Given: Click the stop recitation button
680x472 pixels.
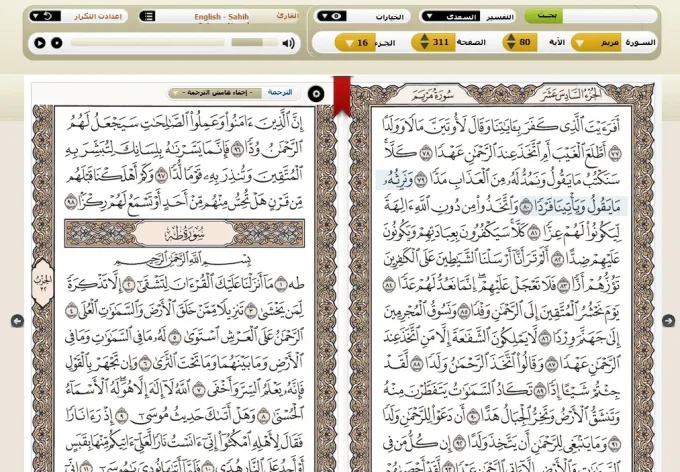Looking at the screenshot, I should pyautogui.click(x=57, y=43).
